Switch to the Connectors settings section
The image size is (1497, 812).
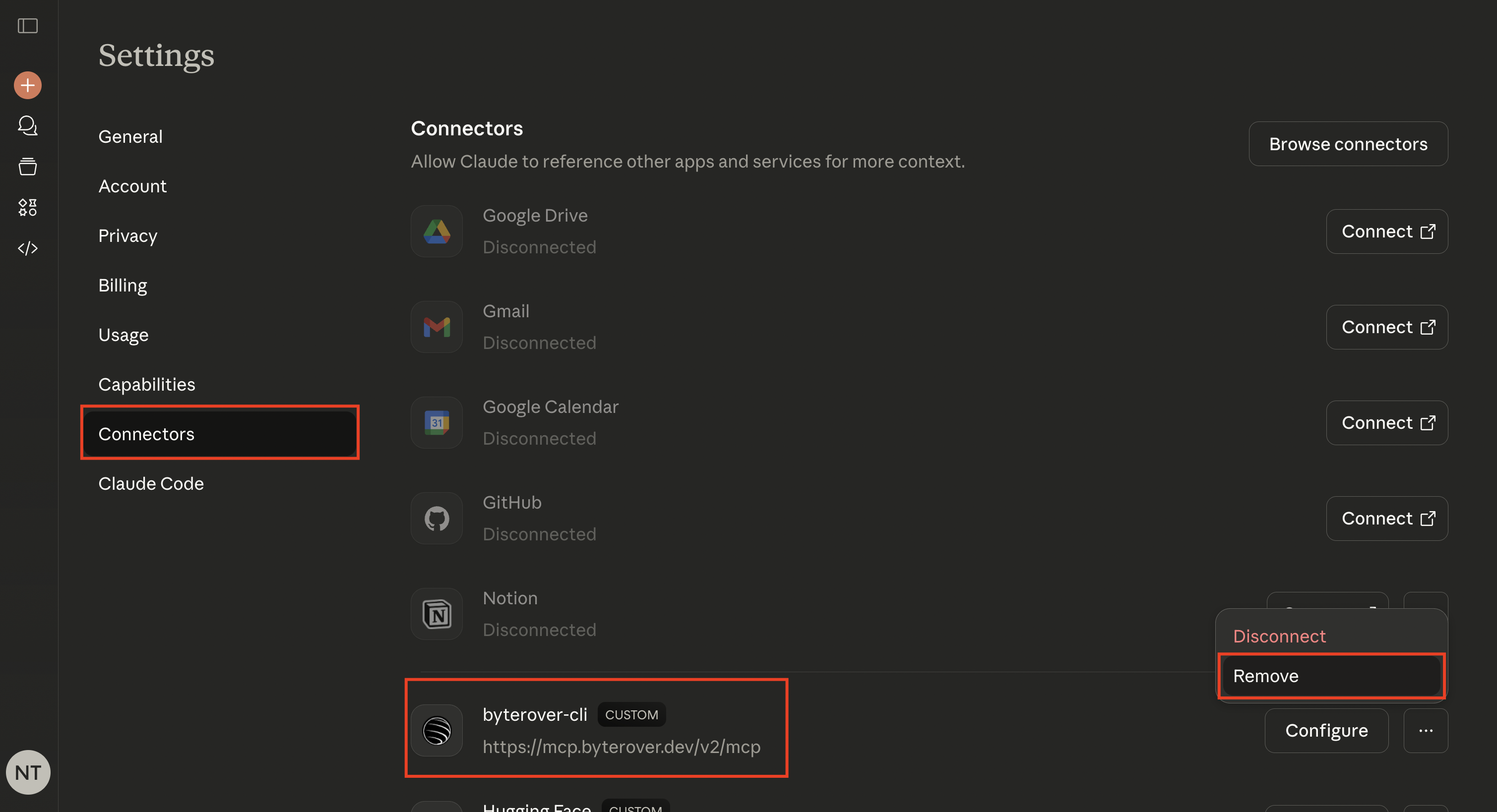(x=146, y=433)
